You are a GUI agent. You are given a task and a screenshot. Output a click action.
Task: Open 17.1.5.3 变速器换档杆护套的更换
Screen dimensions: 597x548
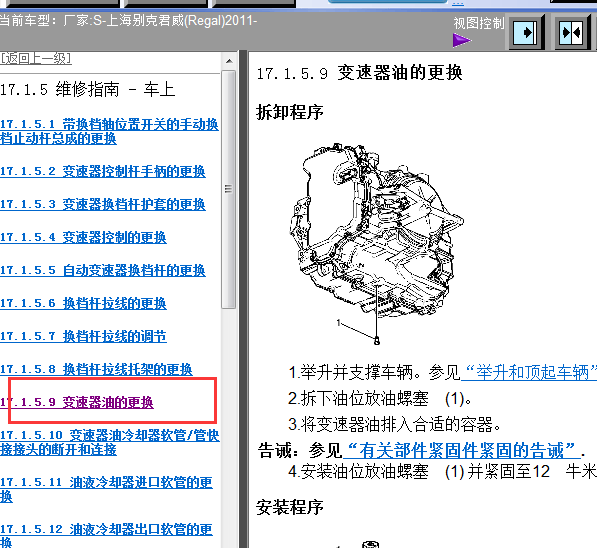tap(103, 205)
